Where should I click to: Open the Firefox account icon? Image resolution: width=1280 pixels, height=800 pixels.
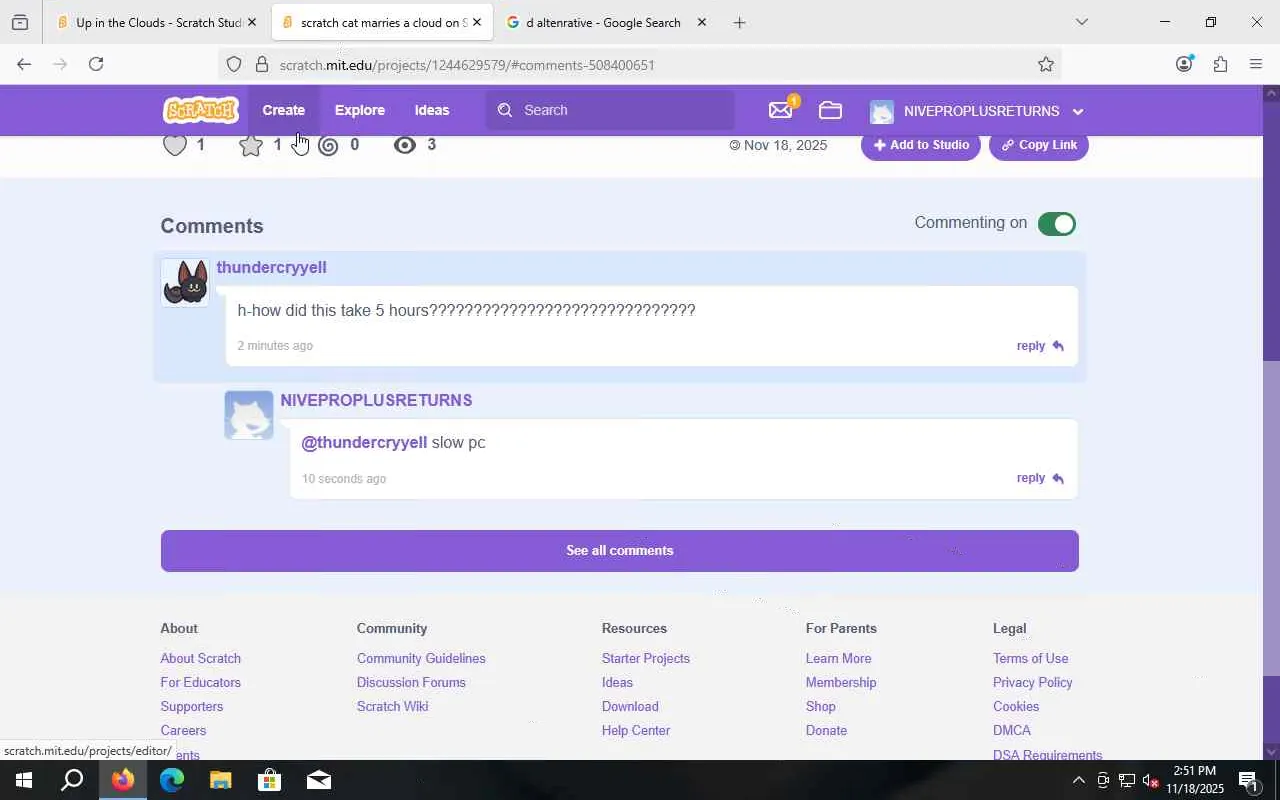[x=1184, y=64]
